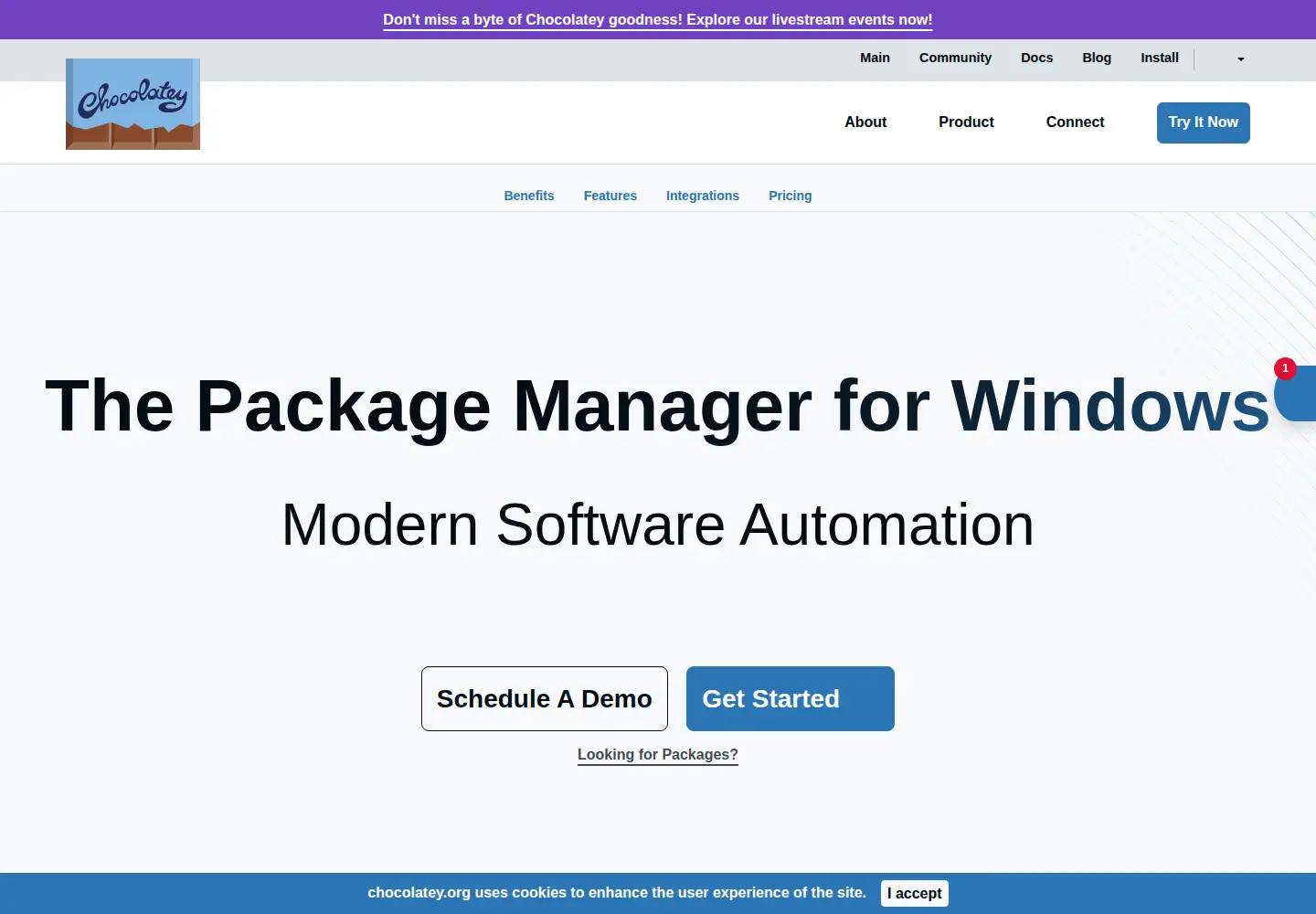Click the 'The Package Manager for Windows' heading
The width and height of the screenshot is (1316, 914).
click(658, 406)
